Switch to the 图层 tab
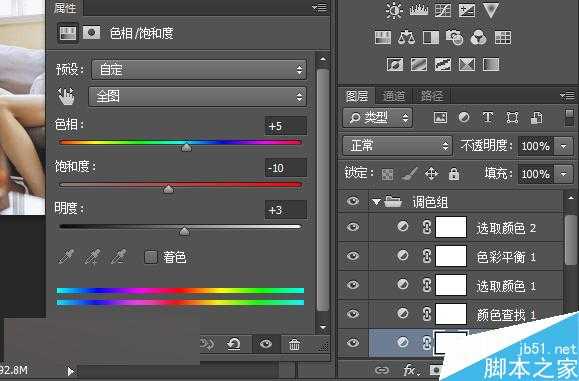 click(x=357, y=96)
